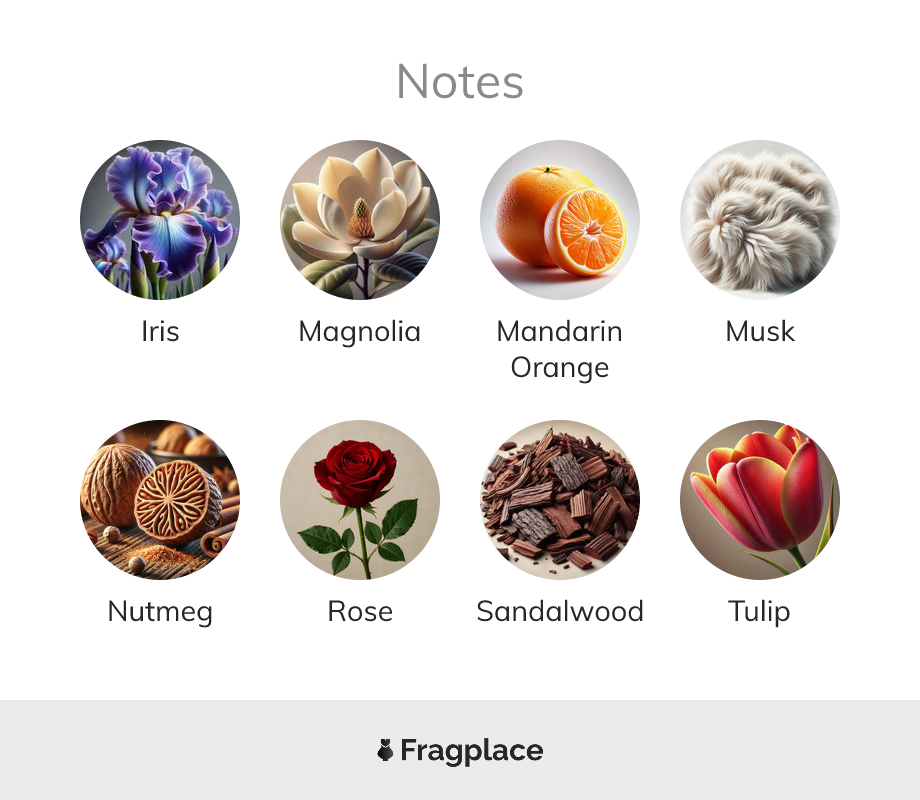The width and height of the screenshot is (920, 800).
Task: Click the Notes heading
Action: (460, 82)
